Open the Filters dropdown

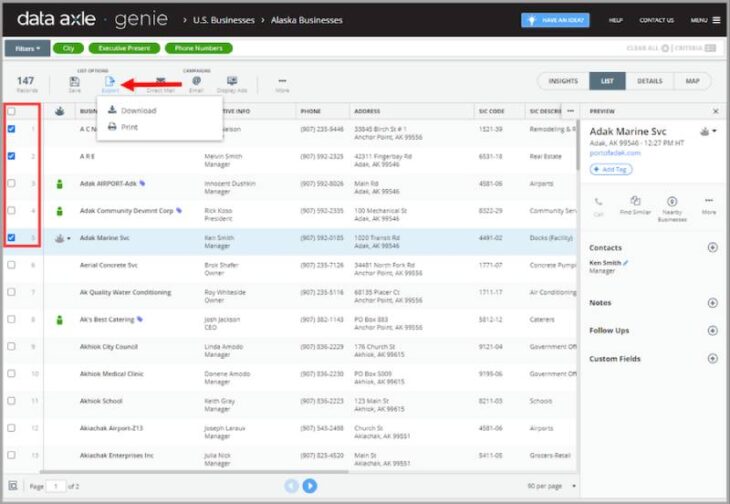click(27, 48)
